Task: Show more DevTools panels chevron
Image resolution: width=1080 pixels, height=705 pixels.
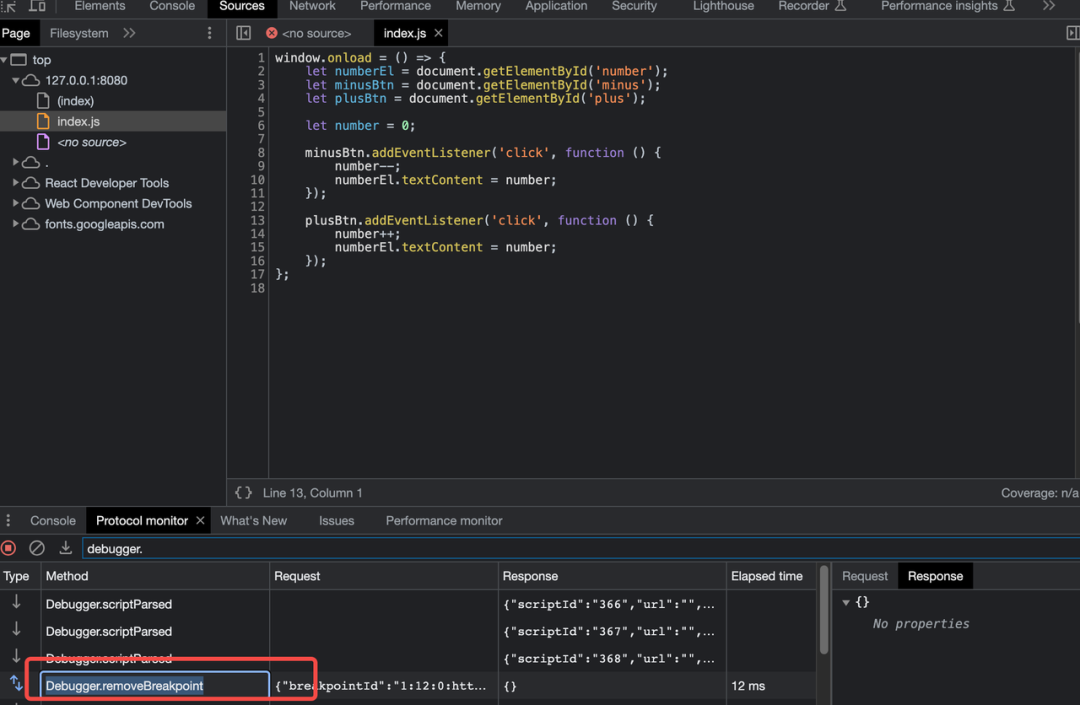Action: pos(1048,6)
